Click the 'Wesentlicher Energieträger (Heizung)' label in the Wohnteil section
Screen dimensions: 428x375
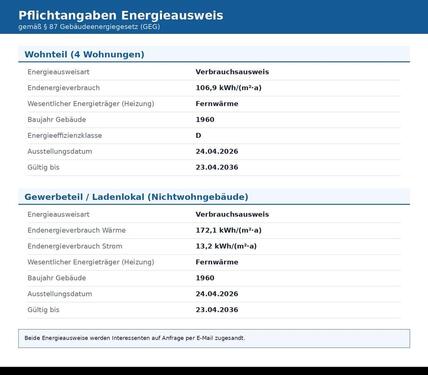coord(91,104)
